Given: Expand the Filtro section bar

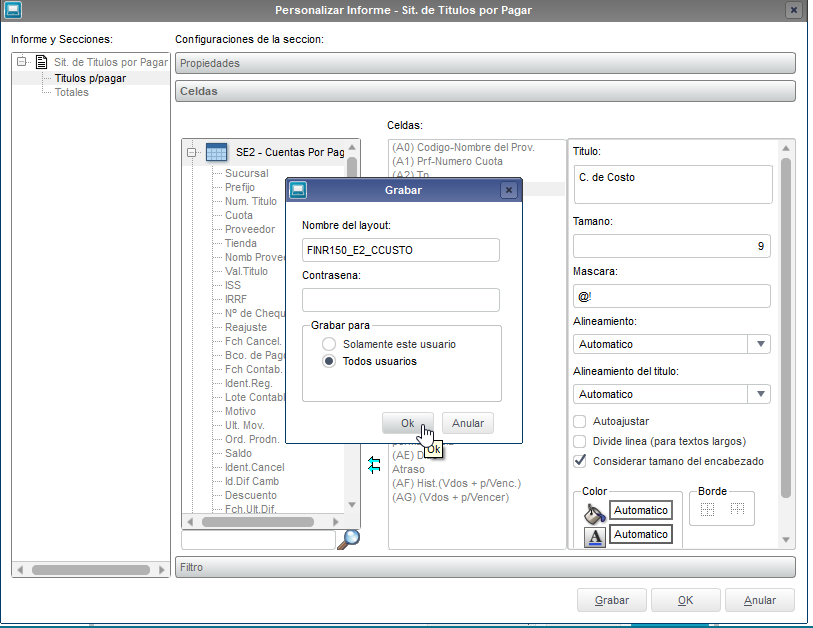Looking at the screenshot, I should [x=485, y=567].
